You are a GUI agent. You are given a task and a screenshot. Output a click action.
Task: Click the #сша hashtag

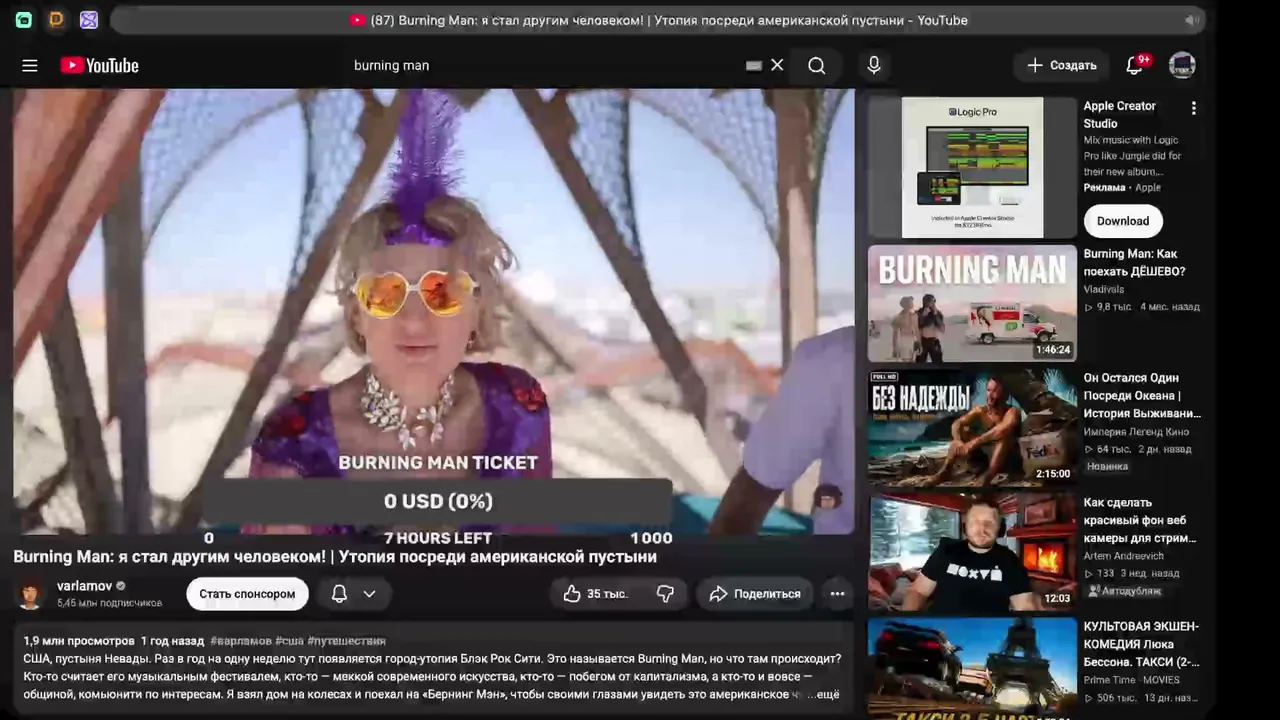point(289,641)
